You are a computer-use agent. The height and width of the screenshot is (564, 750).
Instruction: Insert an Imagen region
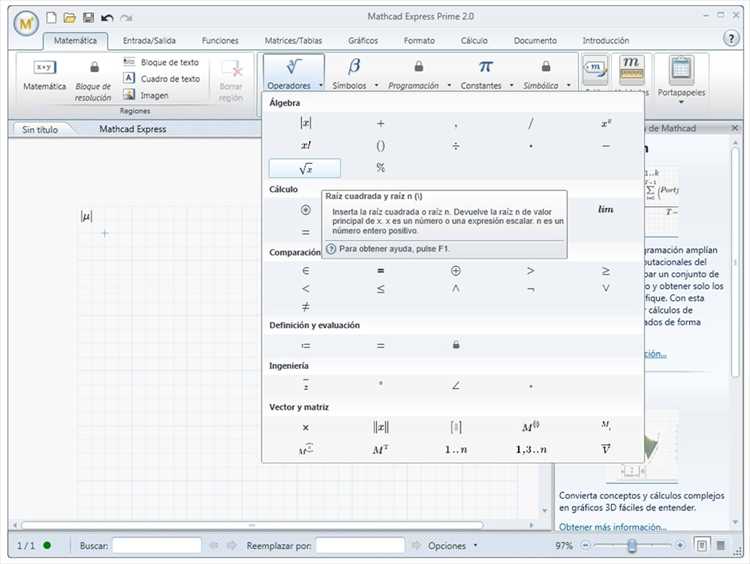click(x=146, y=95)
